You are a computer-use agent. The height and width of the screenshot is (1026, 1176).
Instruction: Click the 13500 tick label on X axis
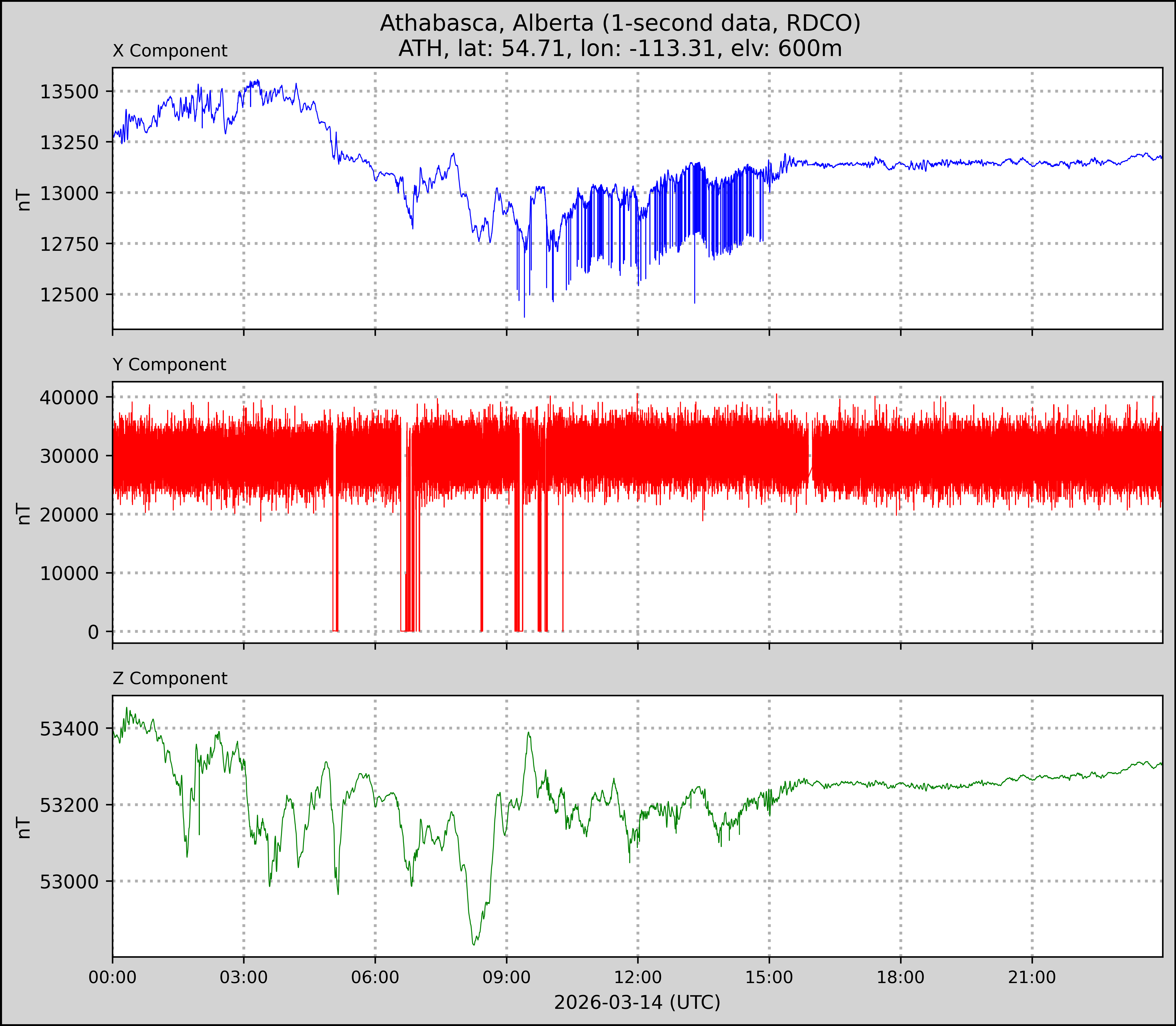tap(69, 92)
